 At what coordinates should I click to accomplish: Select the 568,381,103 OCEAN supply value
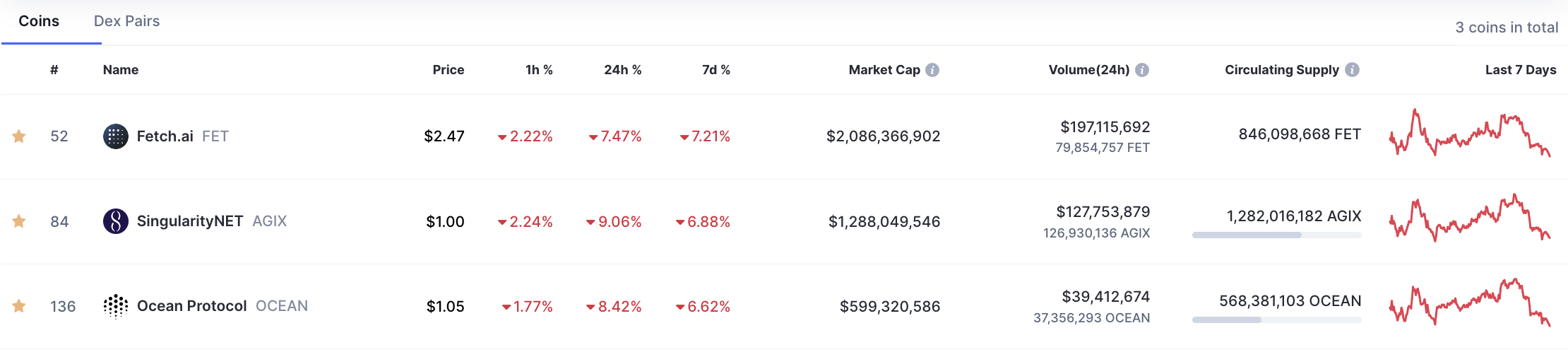(x=1290, y=301)
